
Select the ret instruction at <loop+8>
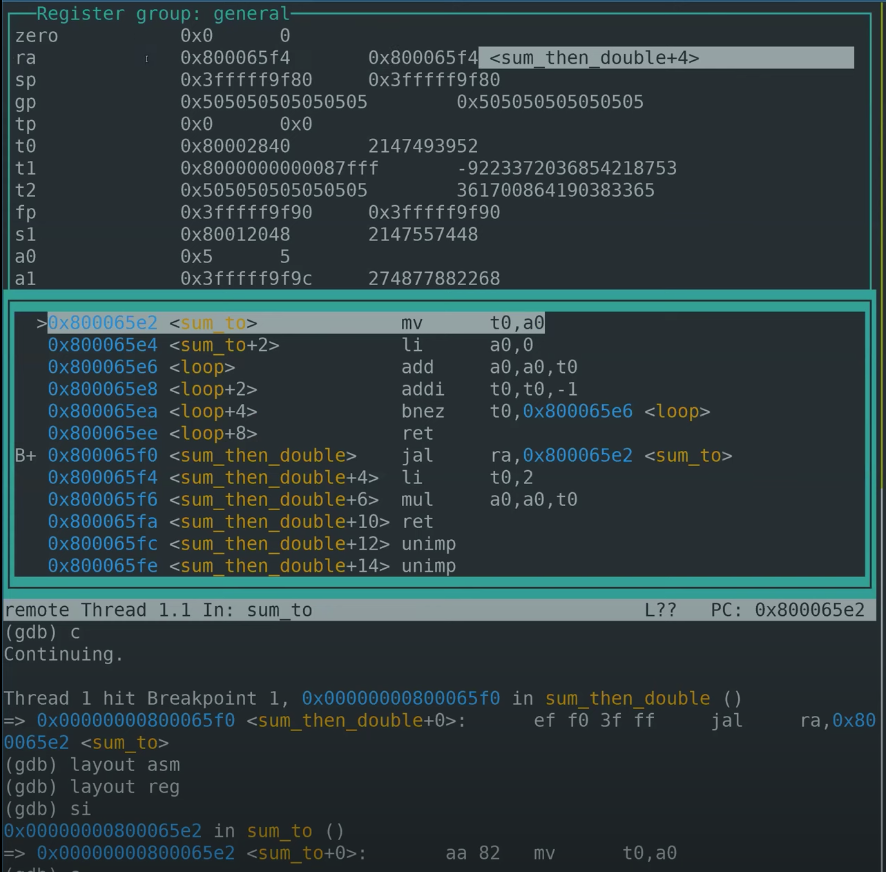tap(417, 433)
